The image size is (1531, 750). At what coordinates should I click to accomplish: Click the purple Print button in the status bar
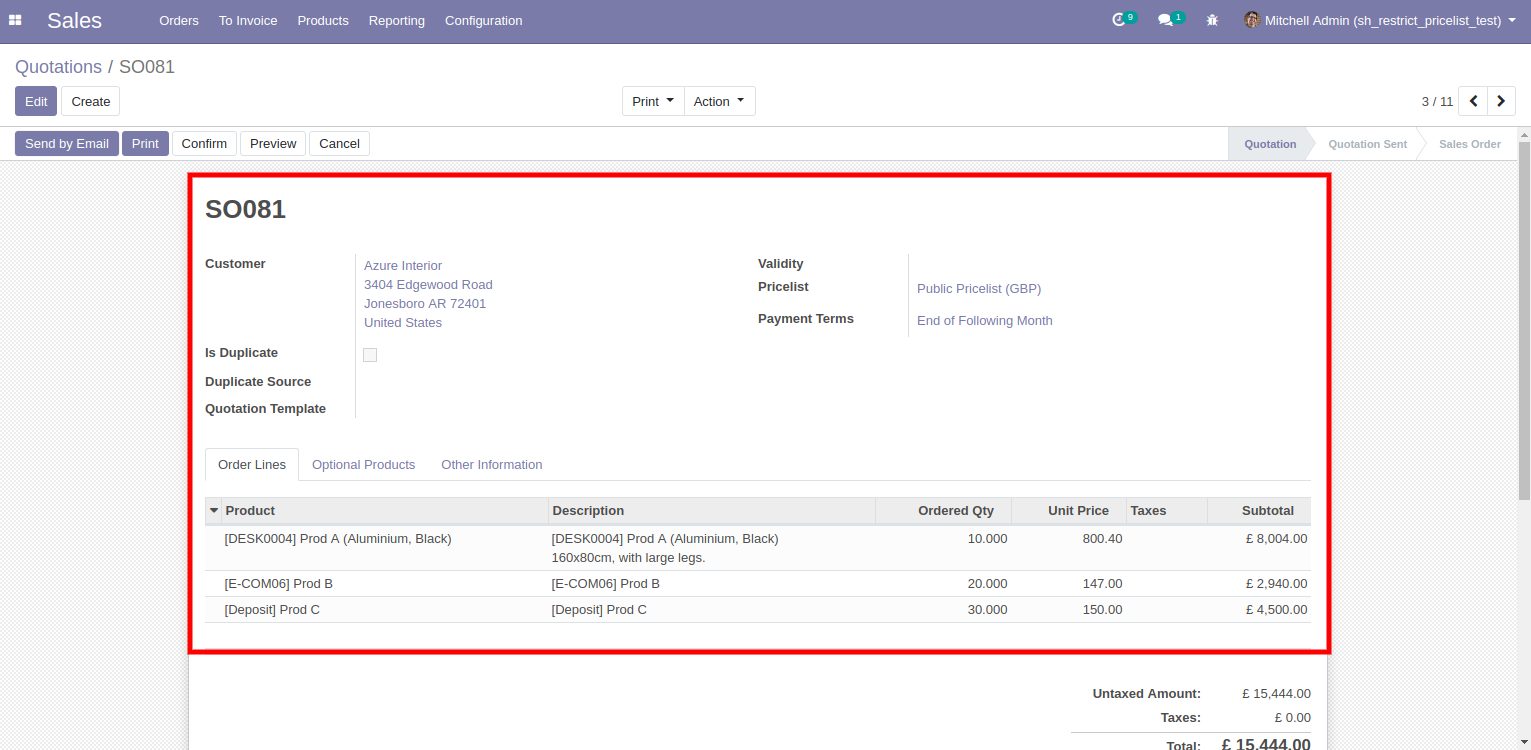145,143
